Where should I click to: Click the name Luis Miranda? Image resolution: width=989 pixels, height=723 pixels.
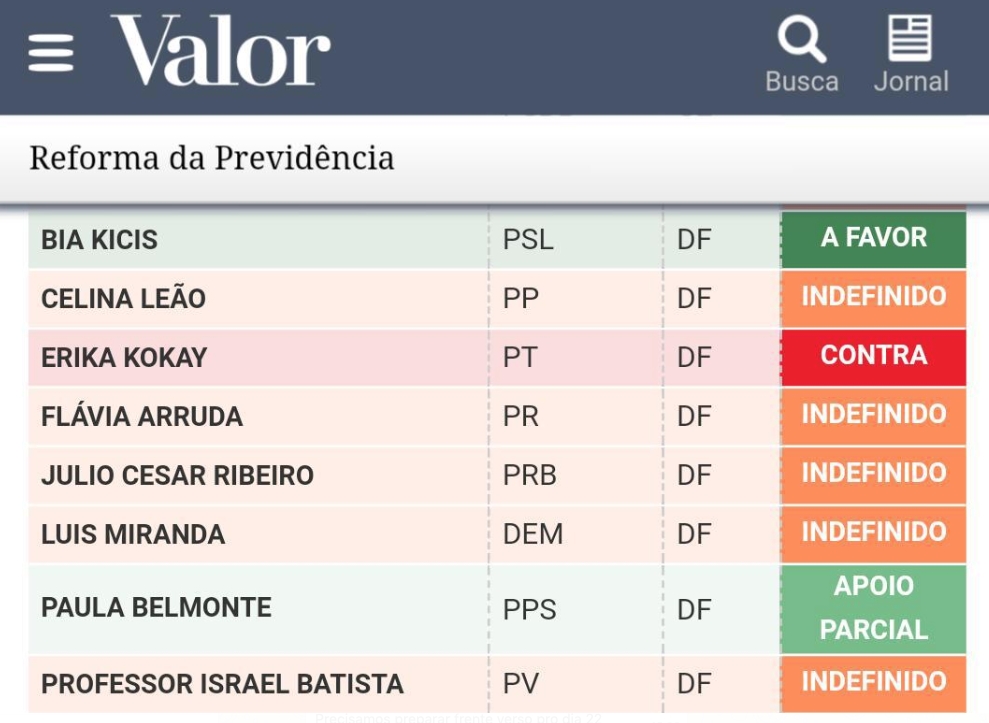coord(133,534)
